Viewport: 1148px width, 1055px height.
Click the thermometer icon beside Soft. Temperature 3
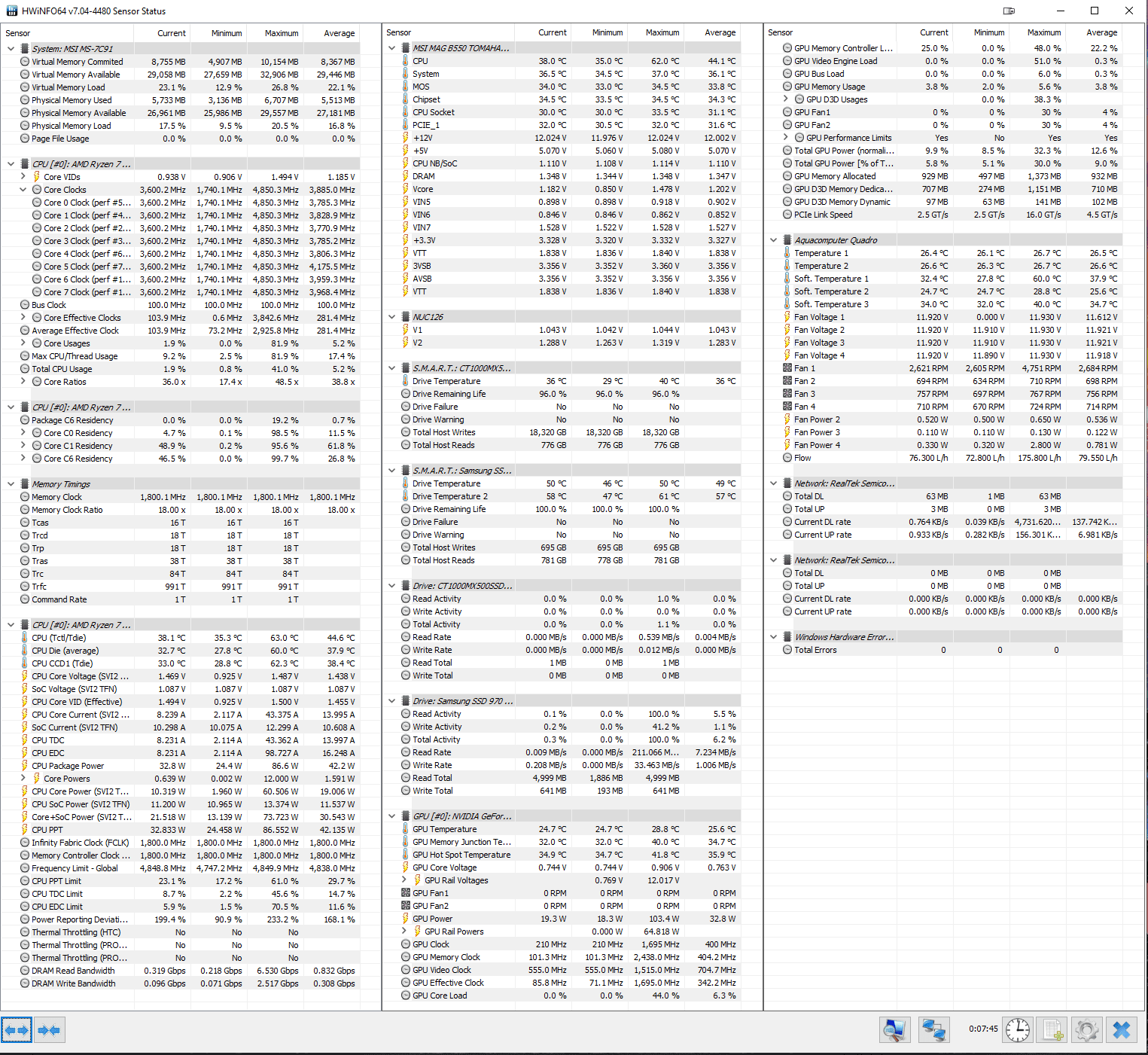787,304
